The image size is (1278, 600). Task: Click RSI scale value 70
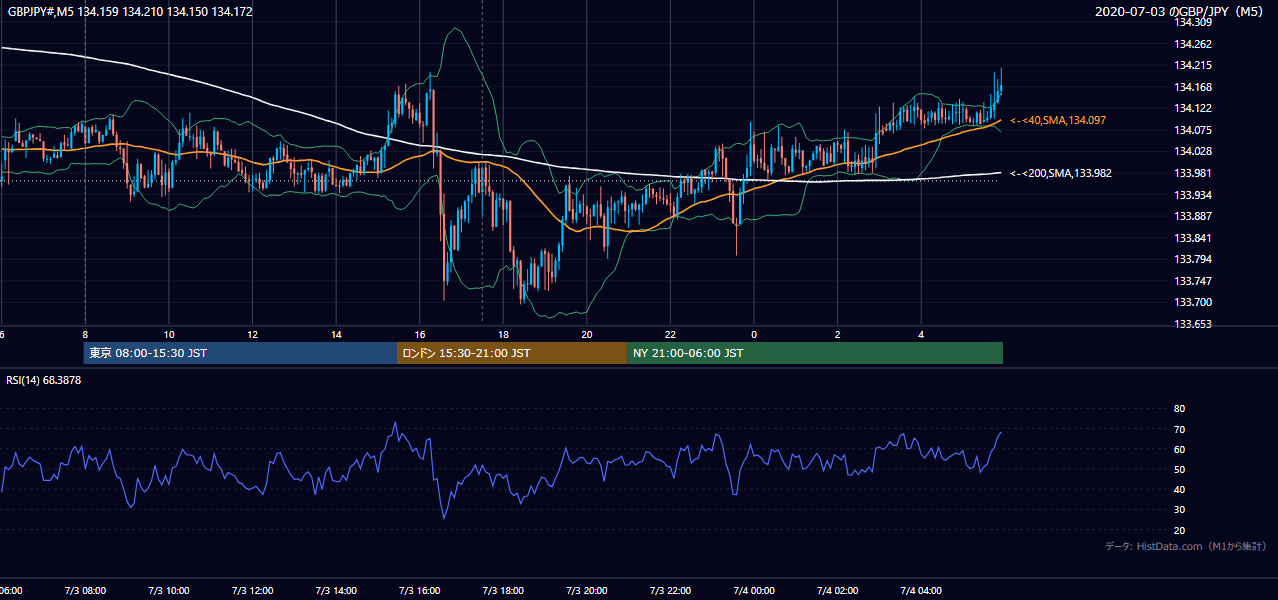tap(1179, 429)
